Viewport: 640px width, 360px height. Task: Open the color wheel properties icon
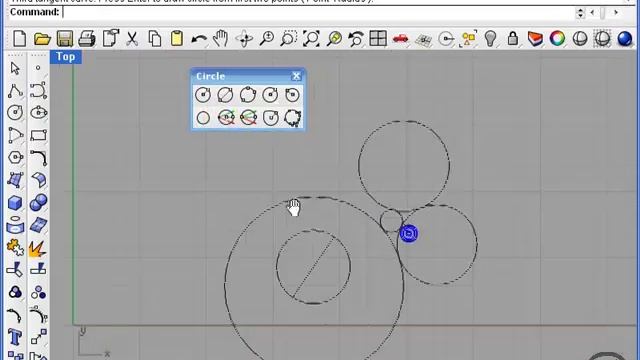point(557,39)
